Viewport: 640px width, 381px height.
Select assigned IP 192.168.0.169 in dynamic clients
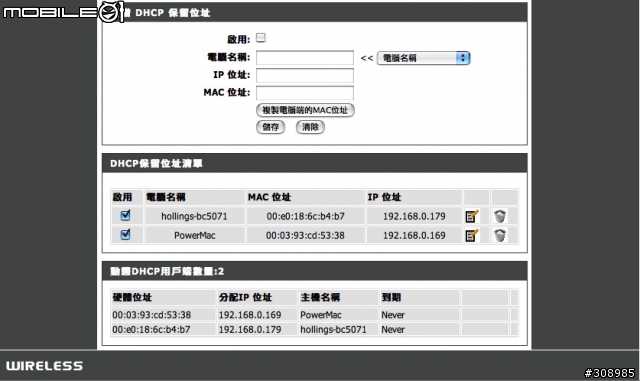click(250, 315)
